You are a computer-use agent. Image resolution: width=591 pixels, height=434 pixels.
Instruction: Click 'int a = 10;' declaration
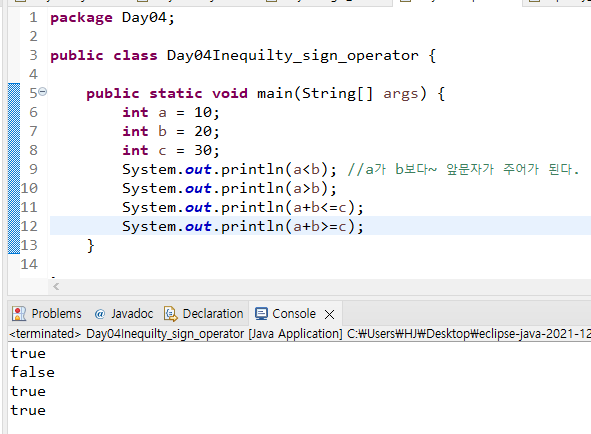click(170, 112)
